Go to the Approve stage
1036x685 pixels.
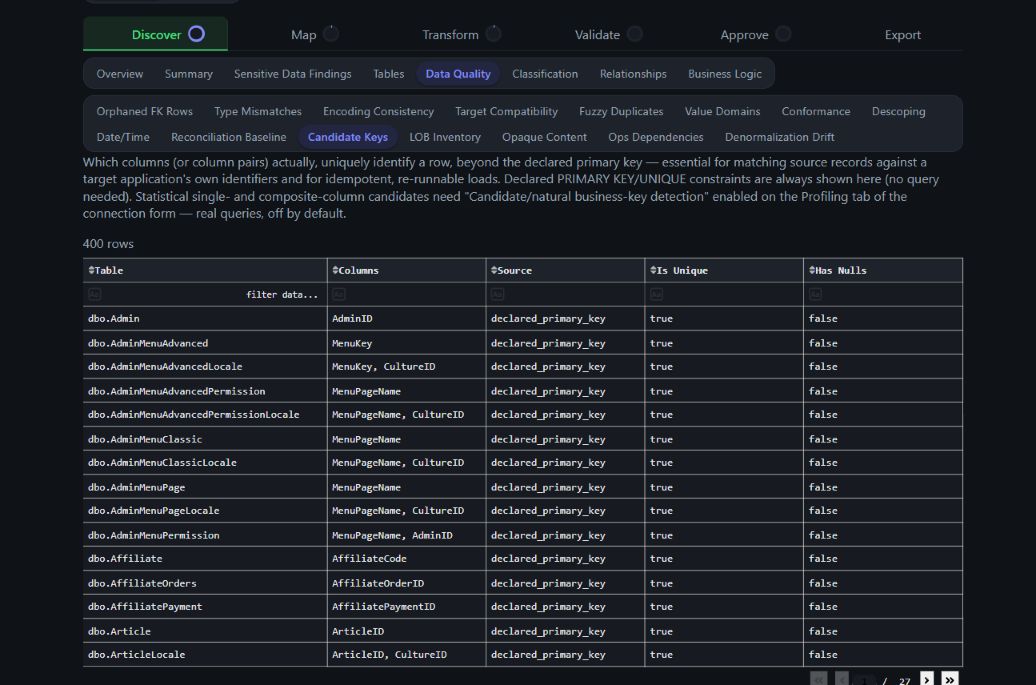pyautogui.click(x=744, y=34)
